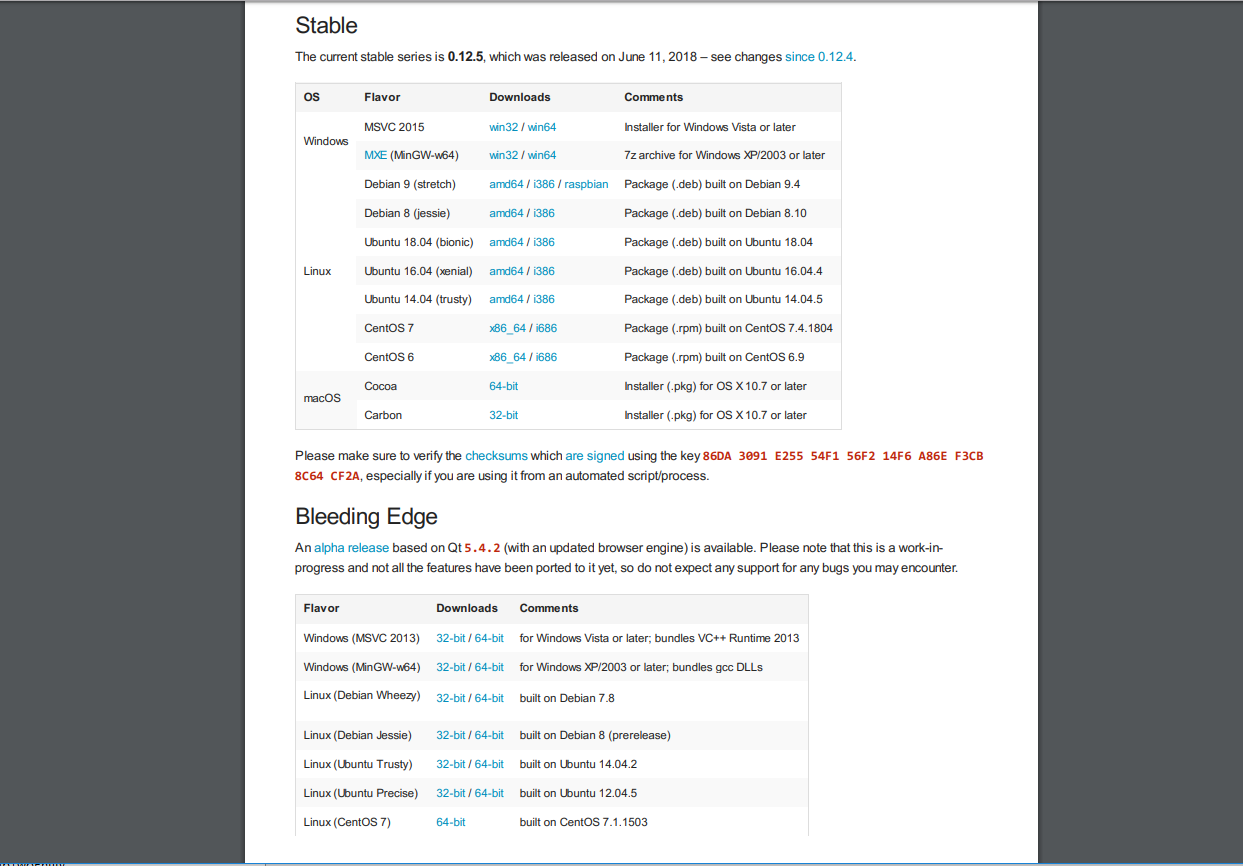The height and width of the screenshot is (866, 1243).
Task: Click the 'Downloads' header in Stable table
Action: 520,97
